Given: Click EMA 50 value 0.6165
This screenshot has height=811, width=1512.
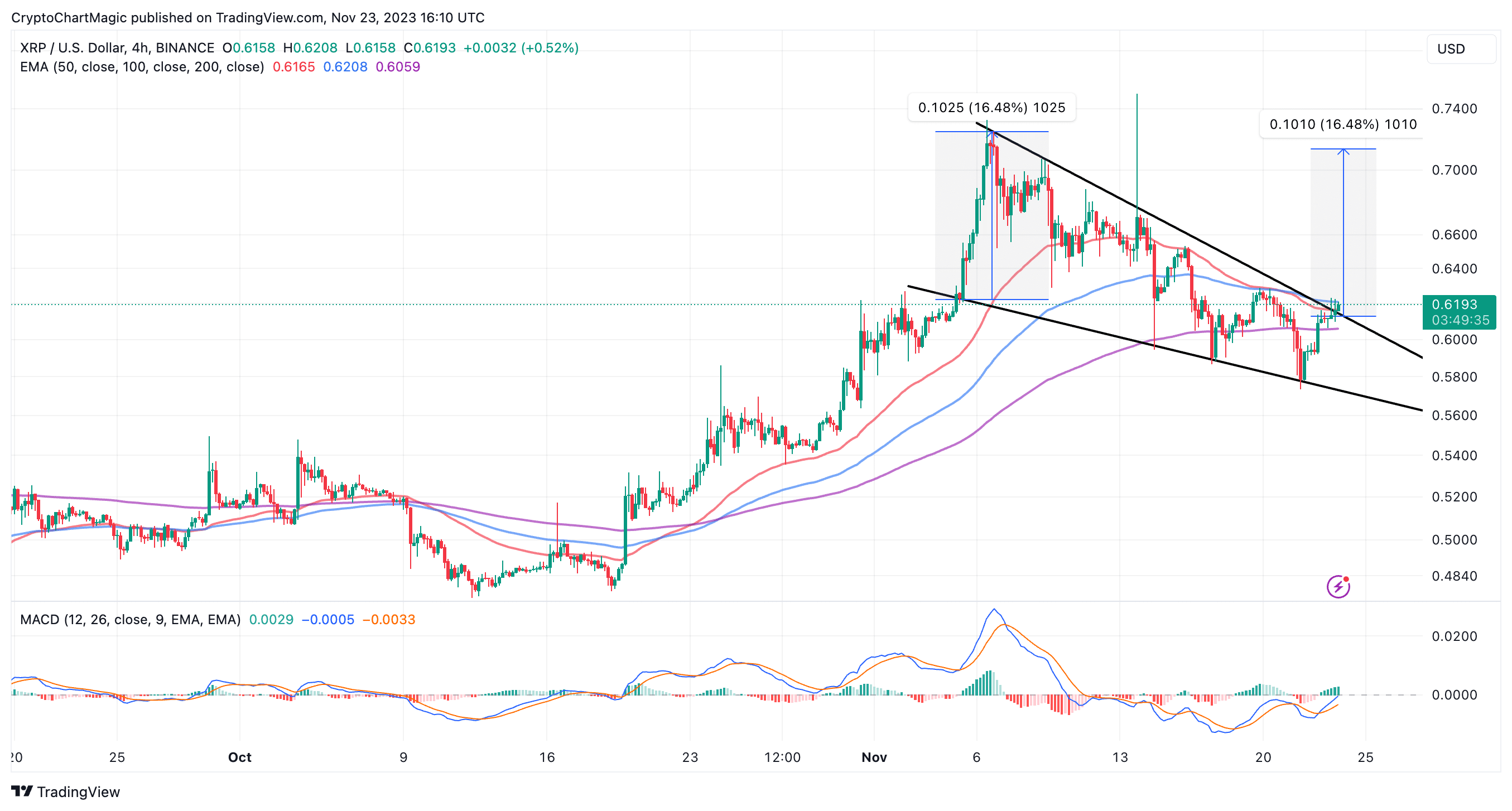Looking at the screenshot, I should (293, 66).
